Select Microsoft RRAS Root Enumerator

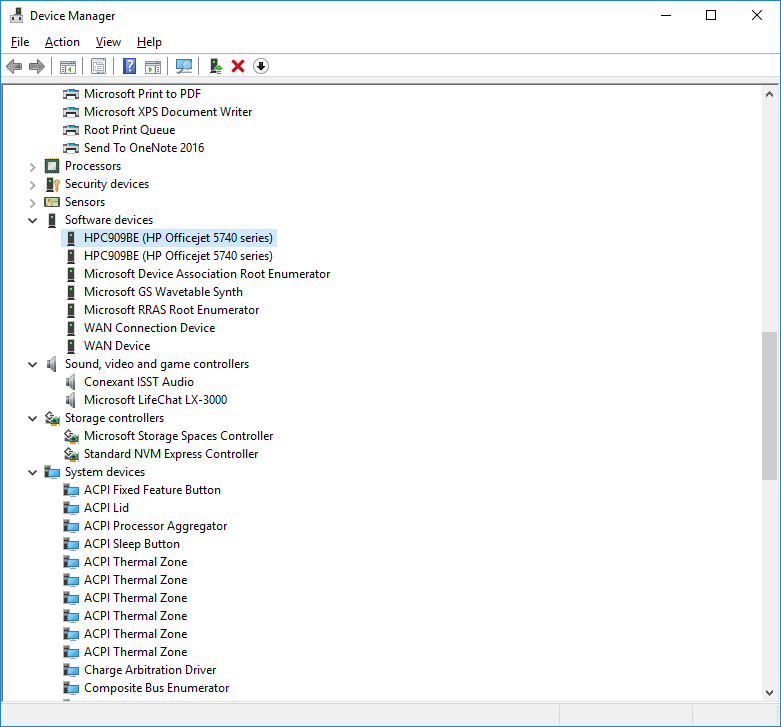171,310
